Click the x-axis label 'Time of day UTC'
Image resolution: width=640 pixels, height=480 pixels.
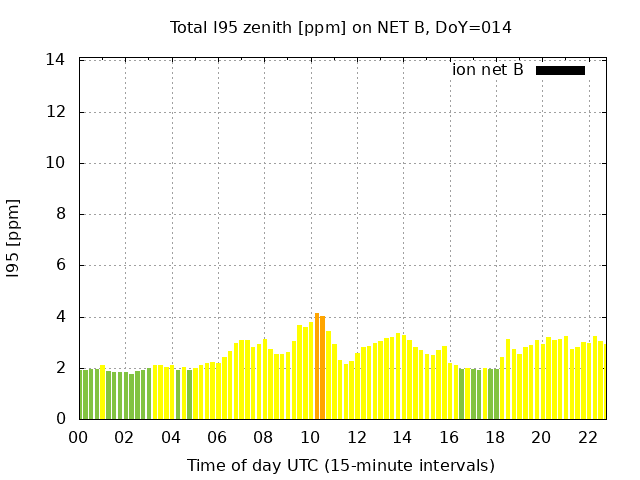[x=340, y=465]
